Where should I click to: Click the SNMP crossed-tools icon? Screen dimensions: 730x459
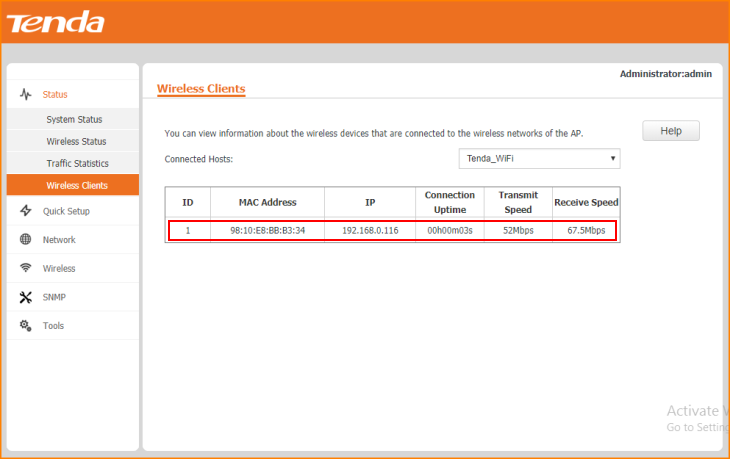pos(26,297)
